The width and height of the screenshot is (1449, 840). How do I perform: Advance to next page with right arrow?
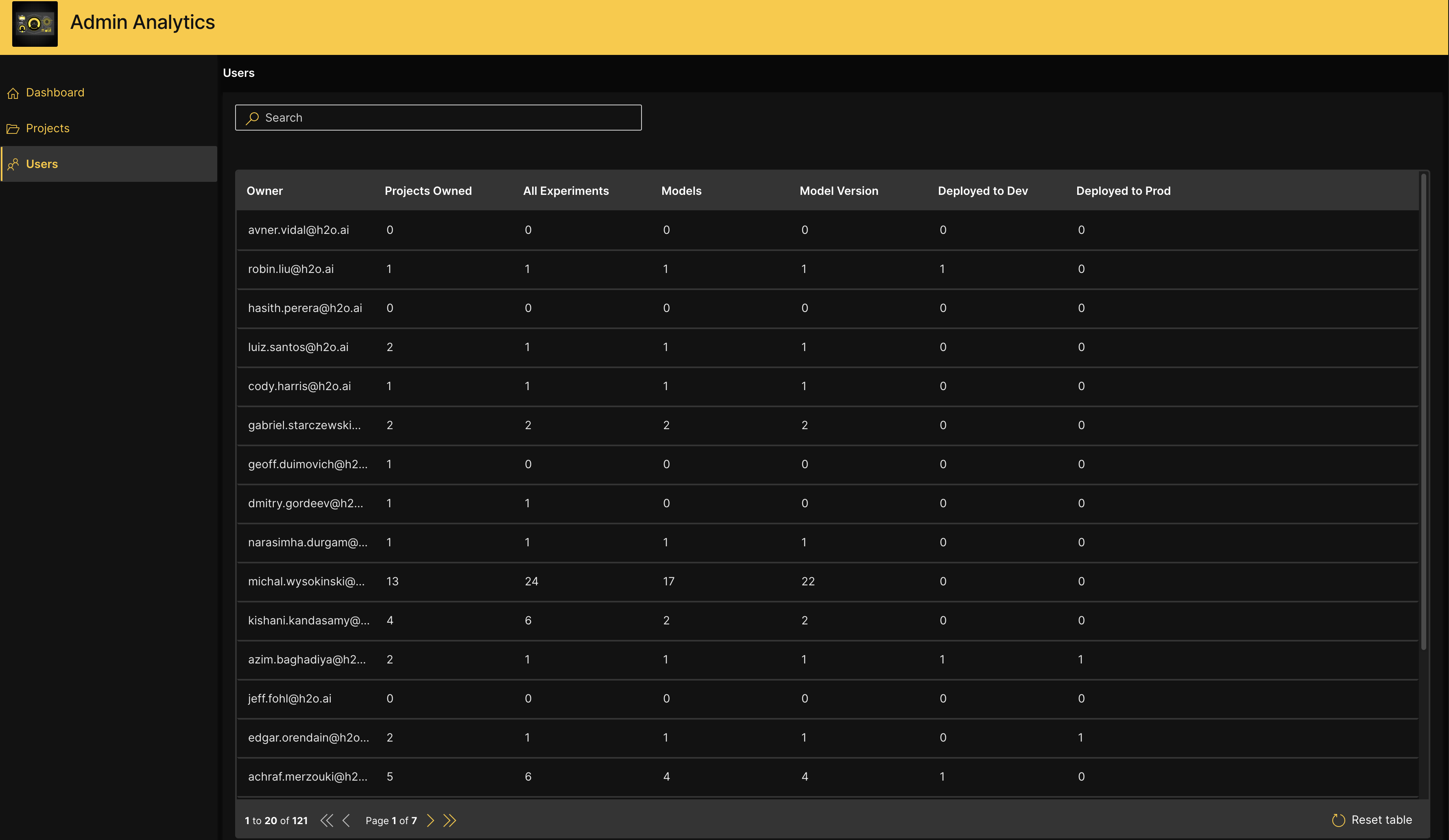click(x=430, y=820)
